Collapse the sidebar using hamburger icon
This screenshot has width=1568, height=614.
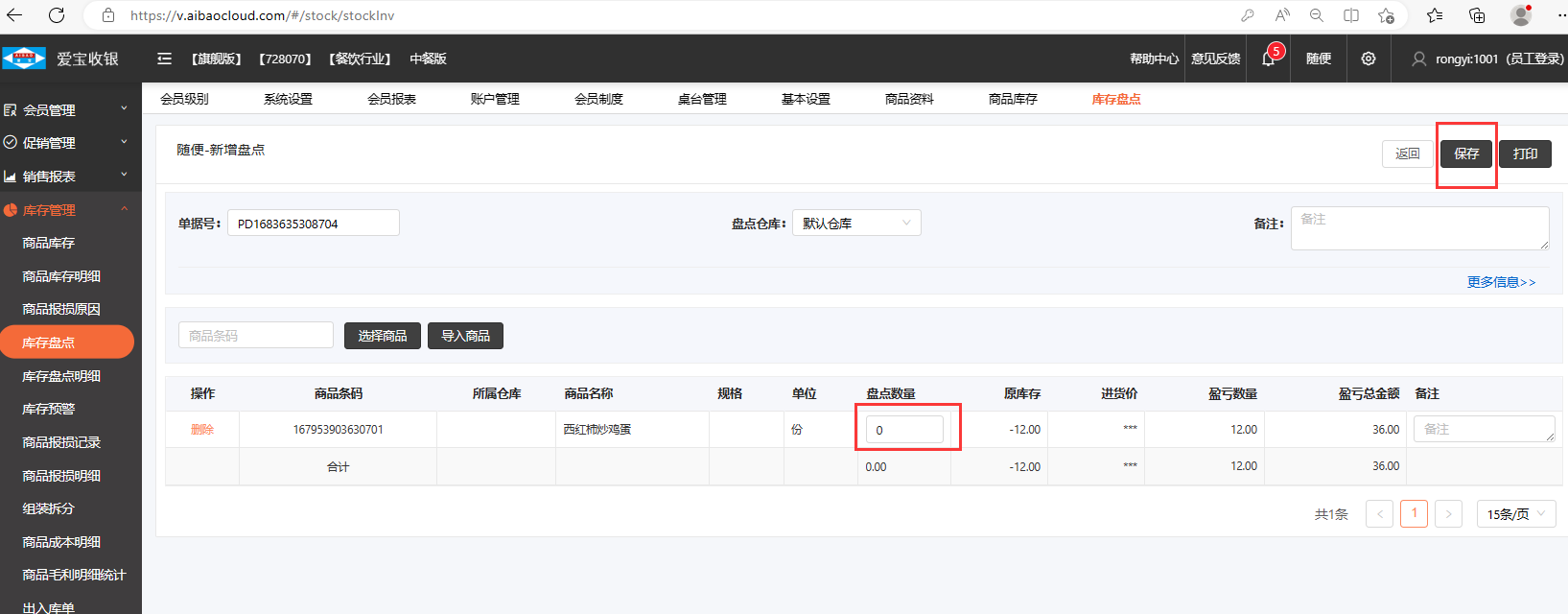(x=165, y=59)
